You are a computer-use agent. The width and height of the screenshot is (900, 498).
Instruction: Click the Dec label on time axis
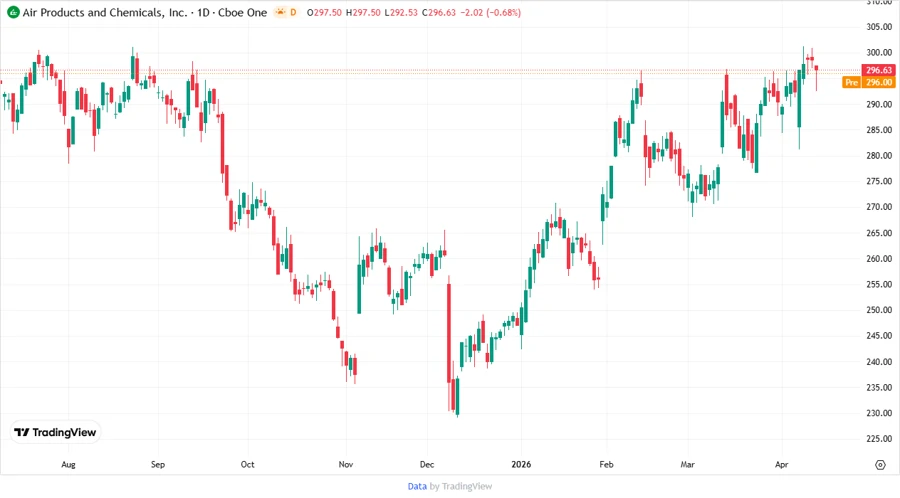427,464
